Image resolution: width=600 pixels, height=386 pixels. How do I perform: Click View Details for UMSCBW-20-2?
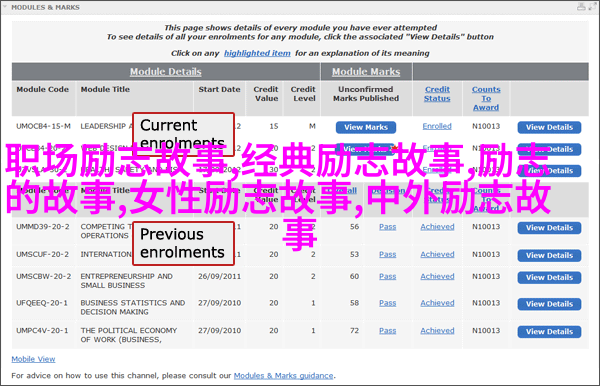(549, 278)
